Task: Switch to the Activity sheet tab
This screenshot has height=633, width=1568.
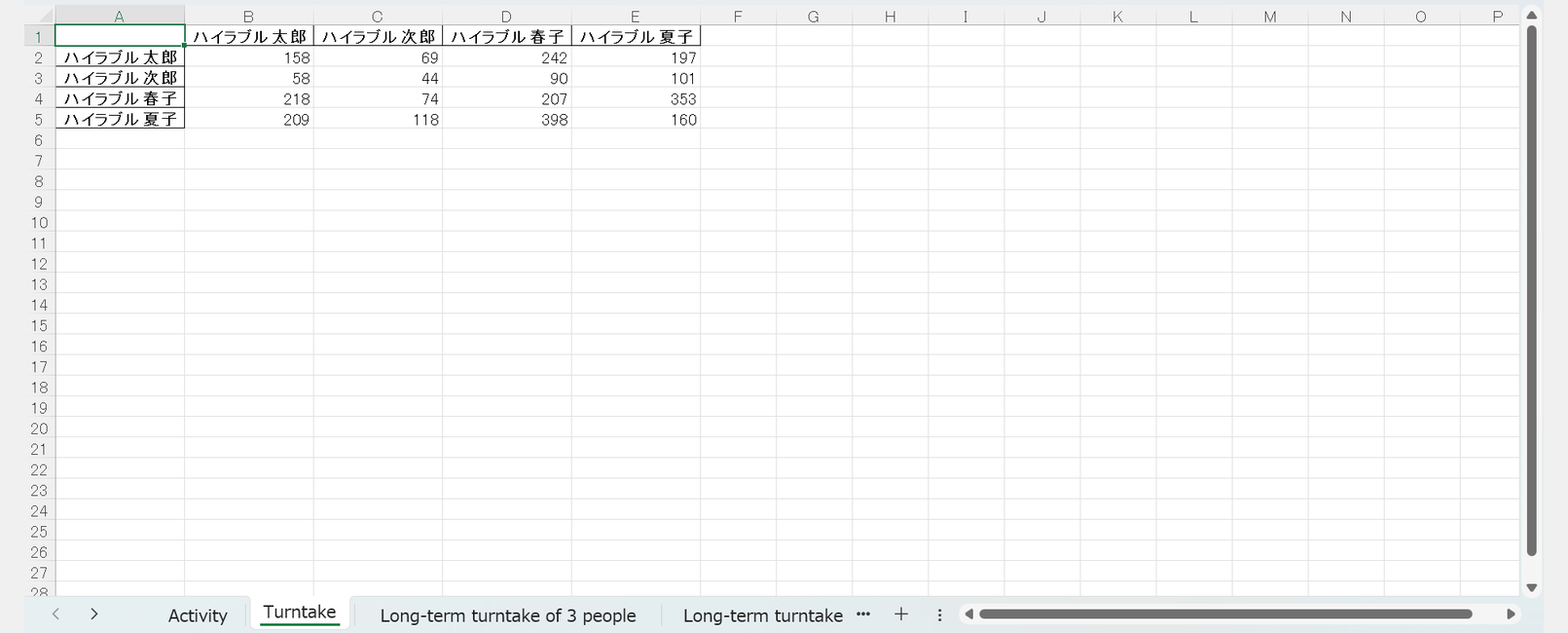Action: (x=198, y=615)
